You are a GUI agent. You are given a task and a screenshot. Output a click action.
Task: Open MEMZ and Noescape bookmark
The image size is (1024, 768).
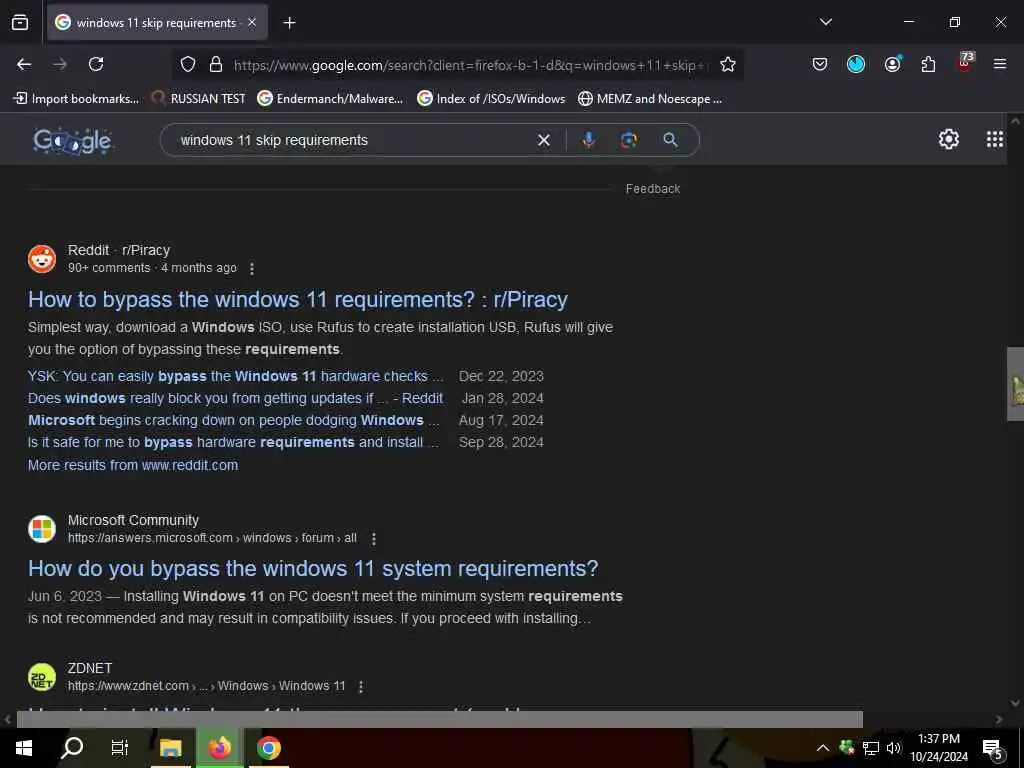pyautogui.click(x=650, y=99)
